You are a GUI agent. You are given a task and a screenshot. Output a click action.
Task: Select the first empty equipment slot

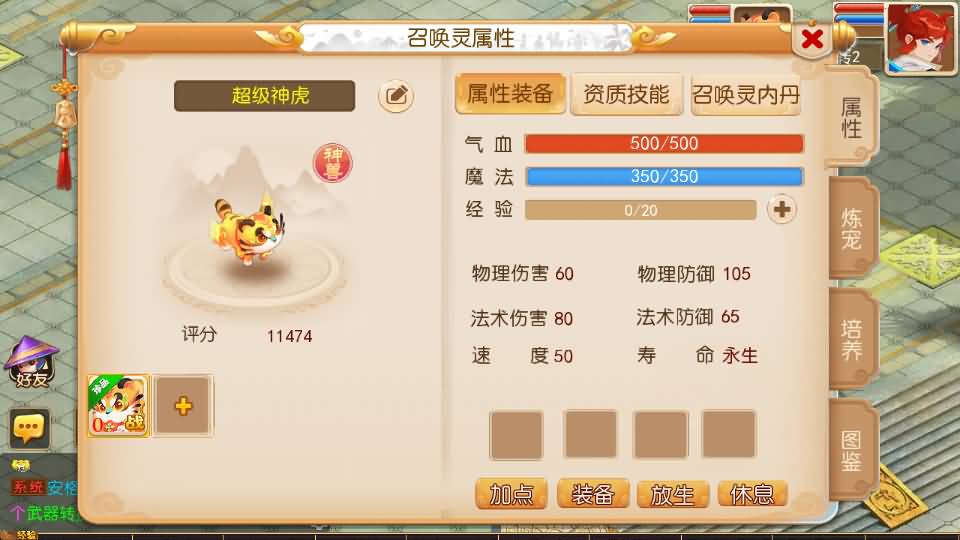click(x=516, y=435)
